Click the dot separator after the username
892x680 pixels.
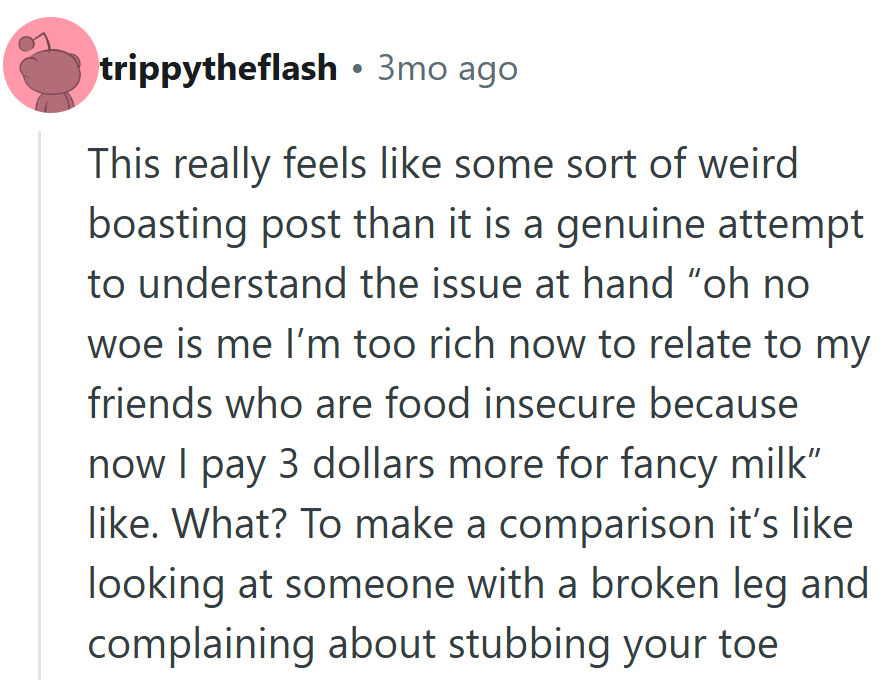coord(357,69)
